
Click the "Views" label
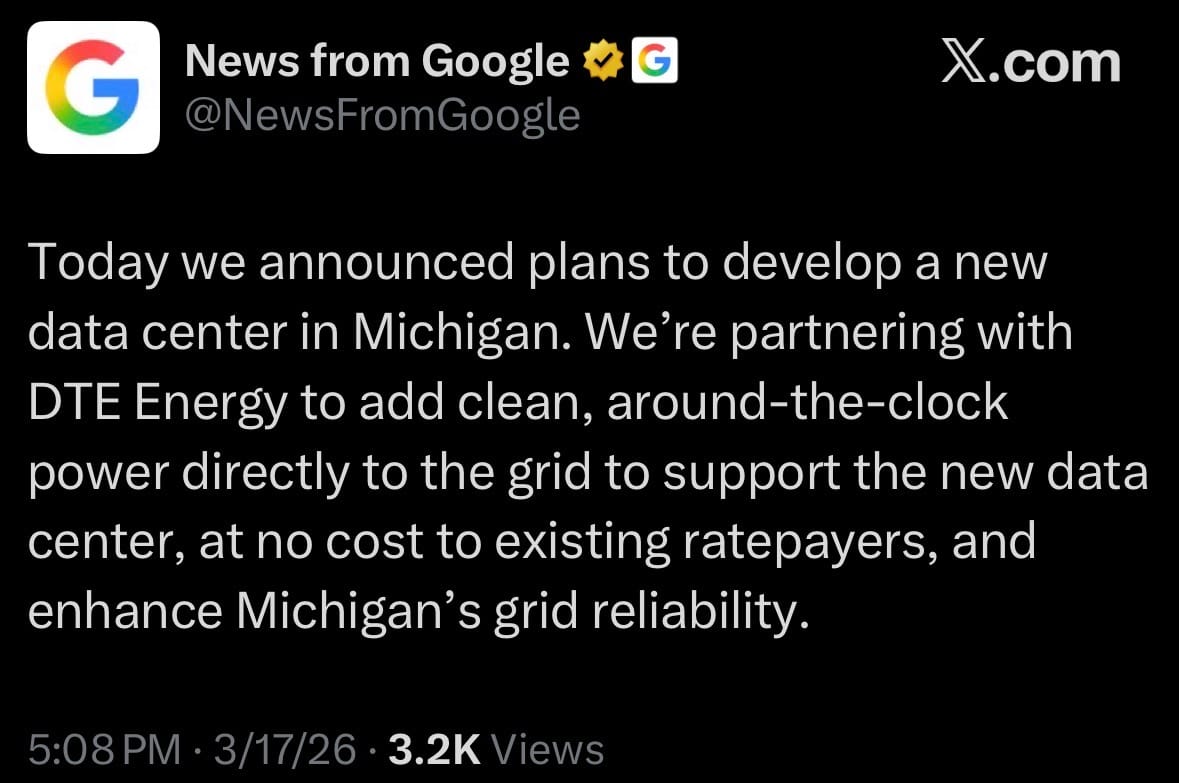(x=549, y=749)
